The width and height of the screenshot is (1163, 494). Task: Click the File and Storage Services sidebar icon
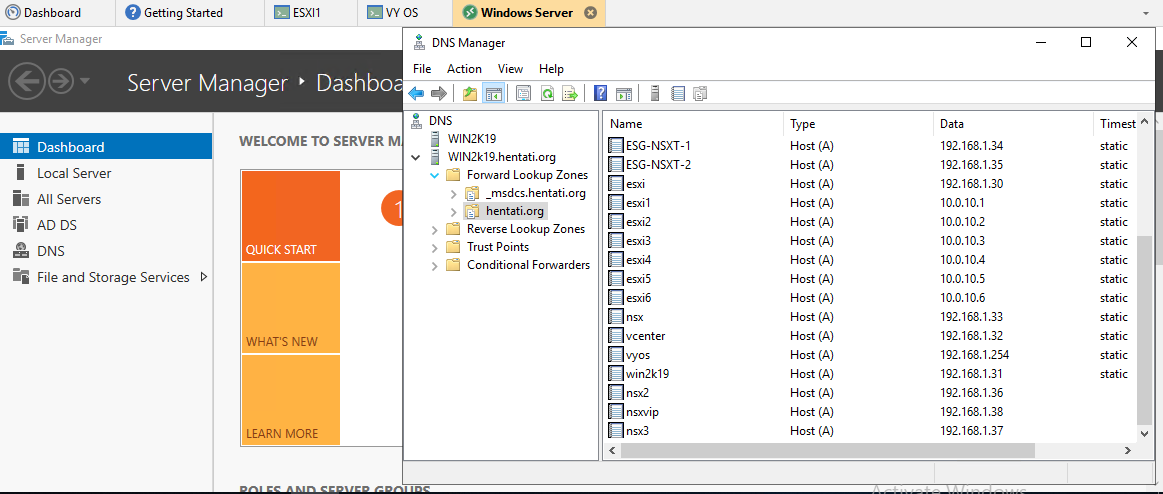click(x=21, y=277)
